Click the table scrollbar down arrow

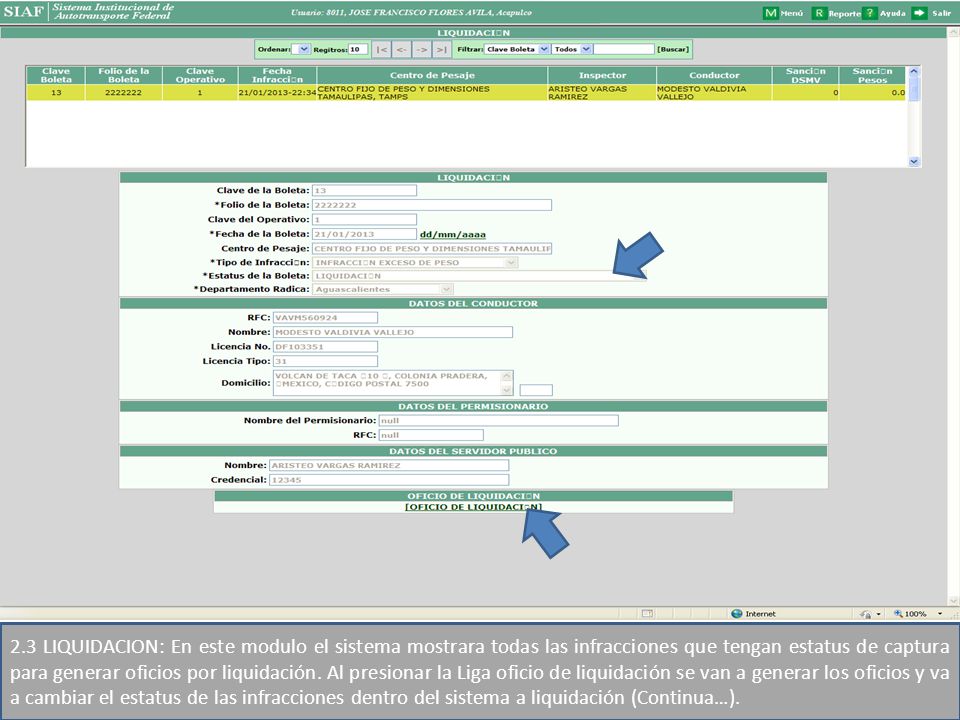[x=913, y=162]
